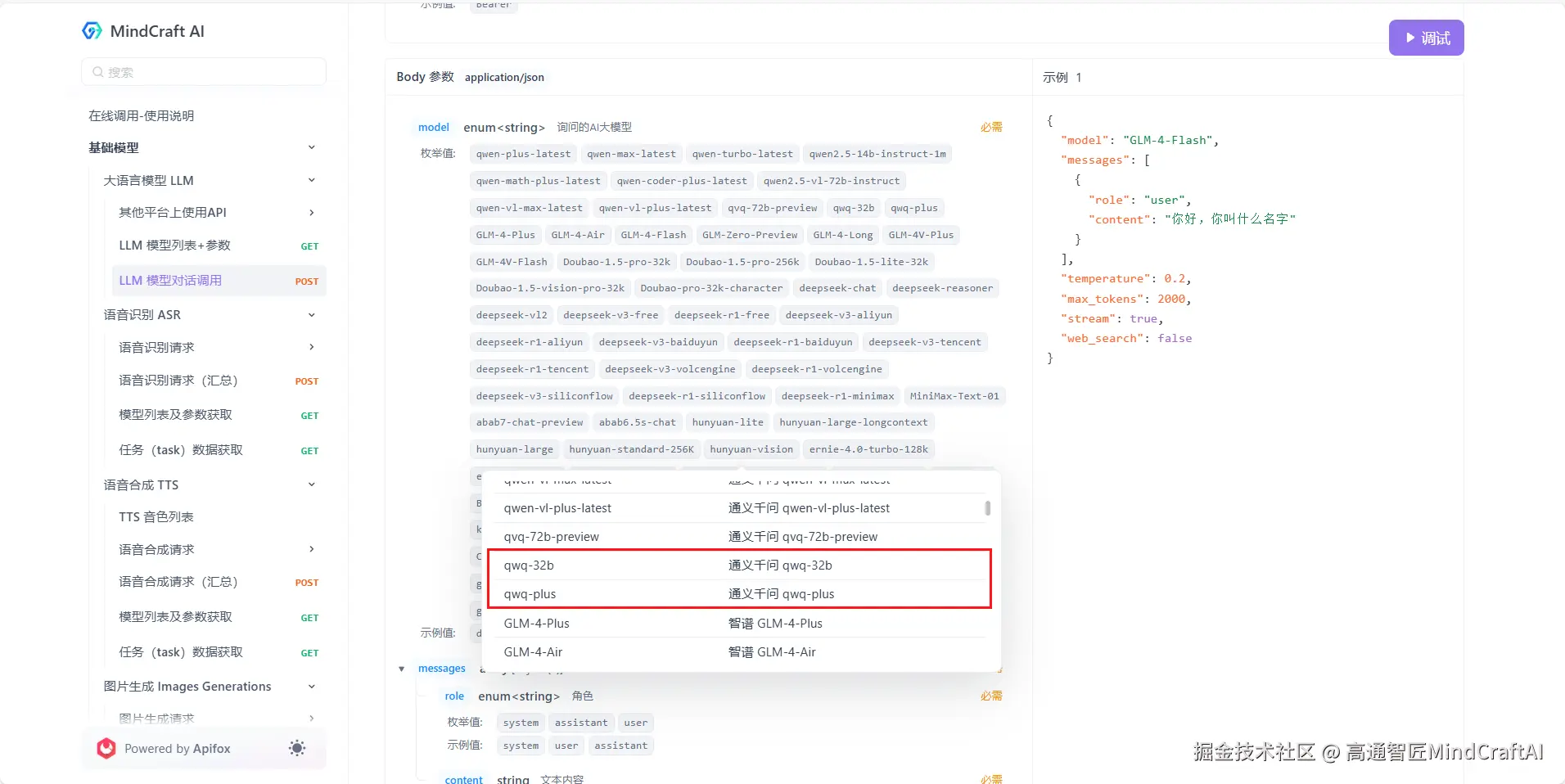The height and width of the screenshot is (784, 1565).
Task: Open 语音合成请求（汇总）POST endpoint
Action: 219,582
